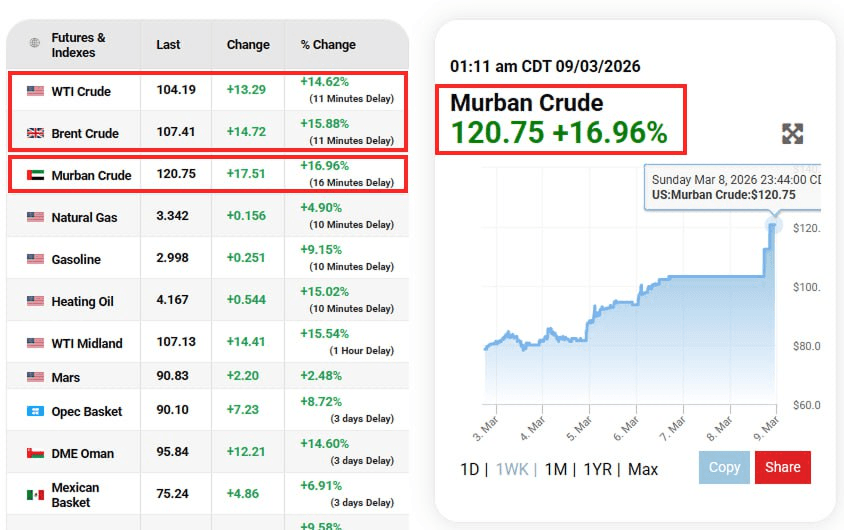Screen dimensions: 844x530
Task: Select the 1WK chart range
Action: 512,469
